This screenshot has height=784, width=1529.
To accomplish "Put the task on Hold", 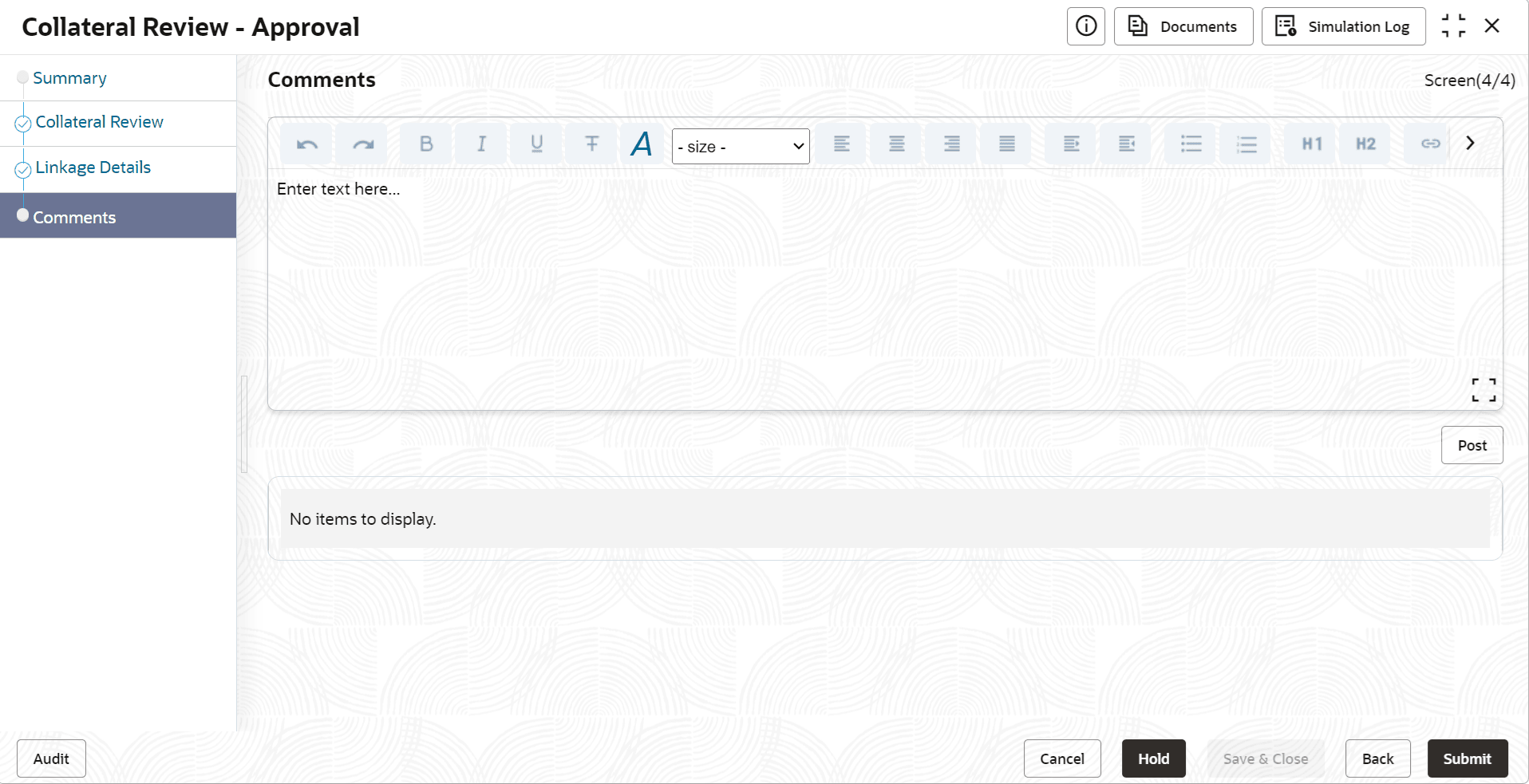I will [1153, 758].
